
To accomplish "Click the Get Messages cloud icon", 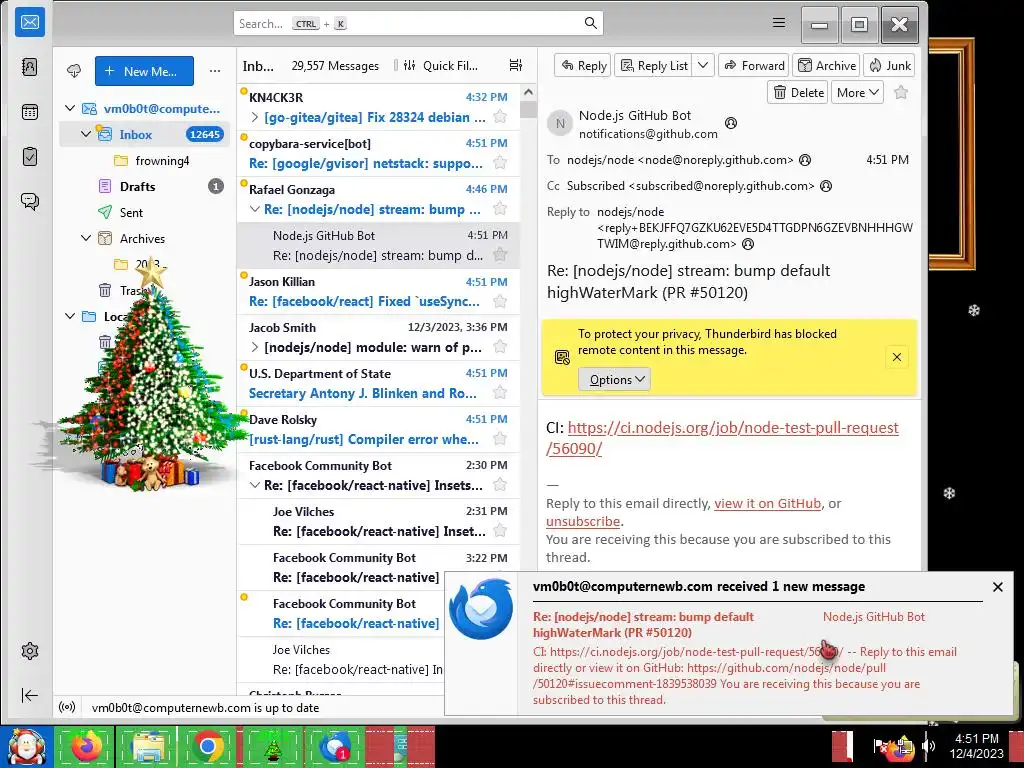I will (74, 71).
